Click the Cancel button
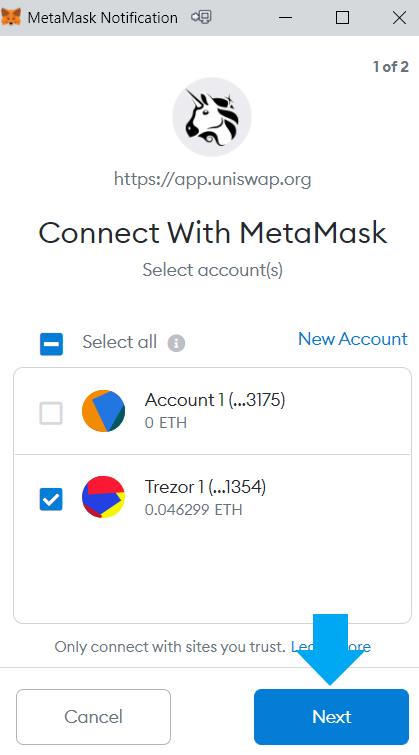The image size is (419, 755). point(93,716)
